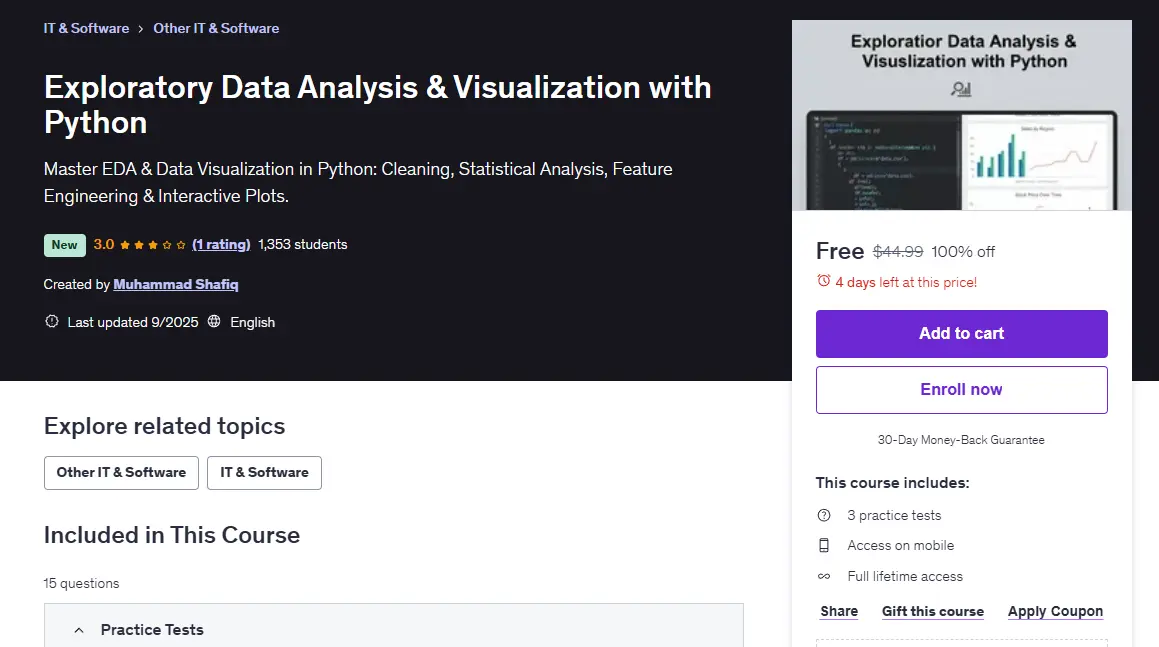Click the infinity lifetime access icon
Image resolution: width=1159 pixels, height=647 pixels.
click(824, 576)
